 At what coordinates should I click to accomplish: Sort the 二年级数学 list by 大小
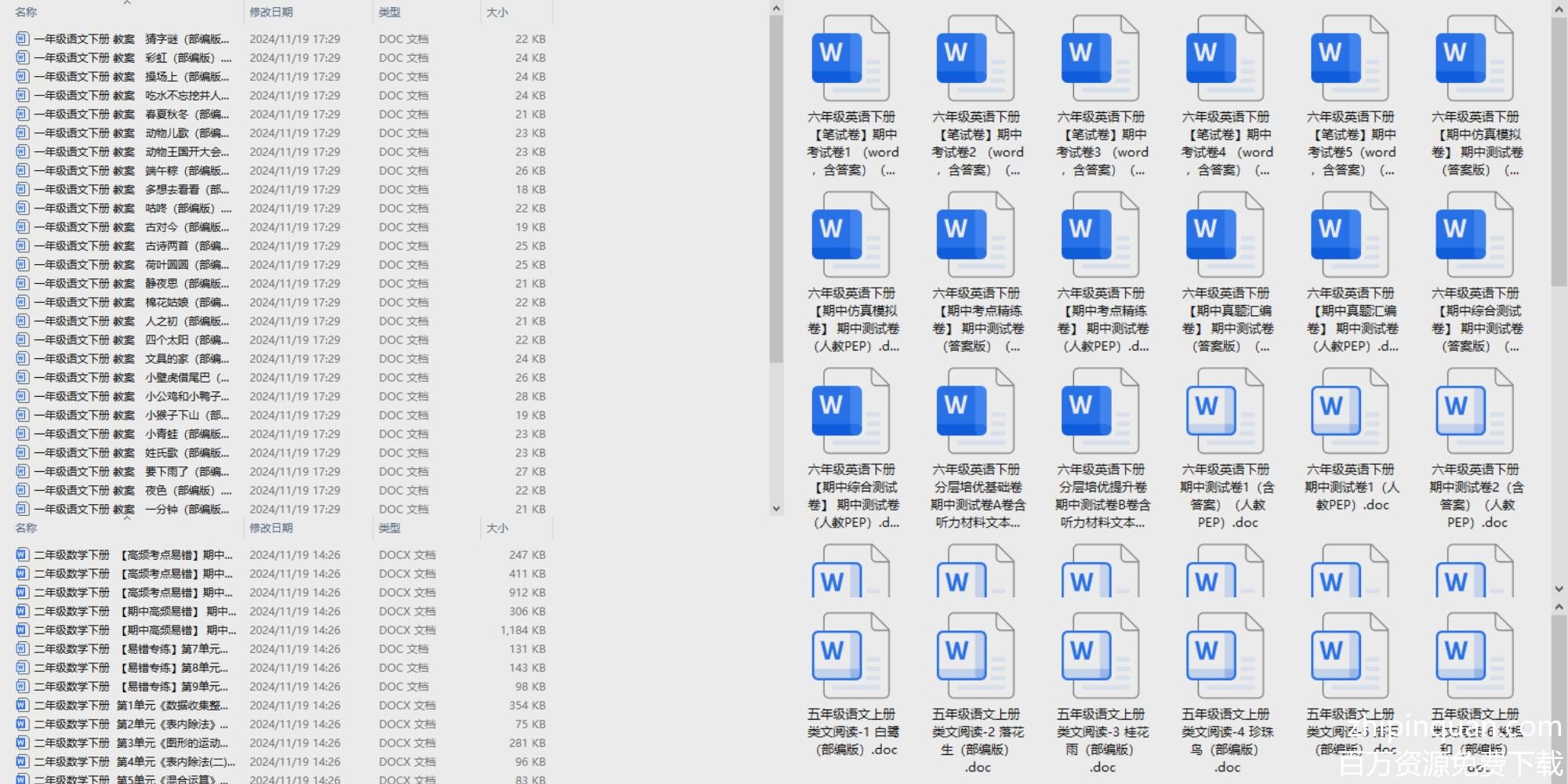(x=497, y=528)
